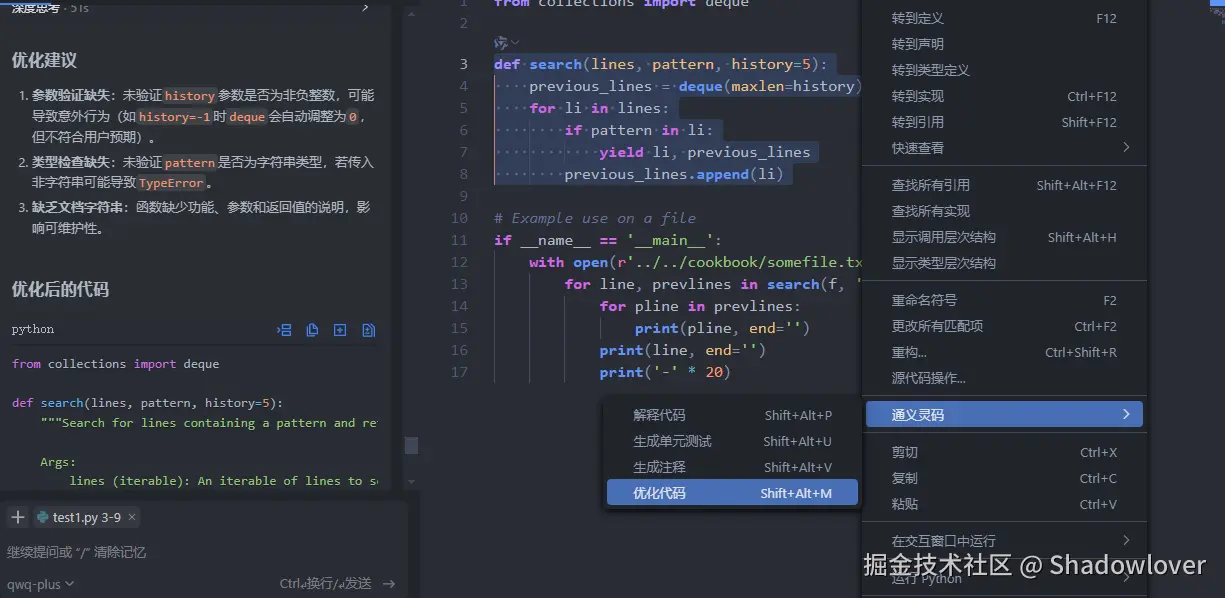Click the print('-' * 20) code line
1225x598 pixels.
tap(665, 372)
